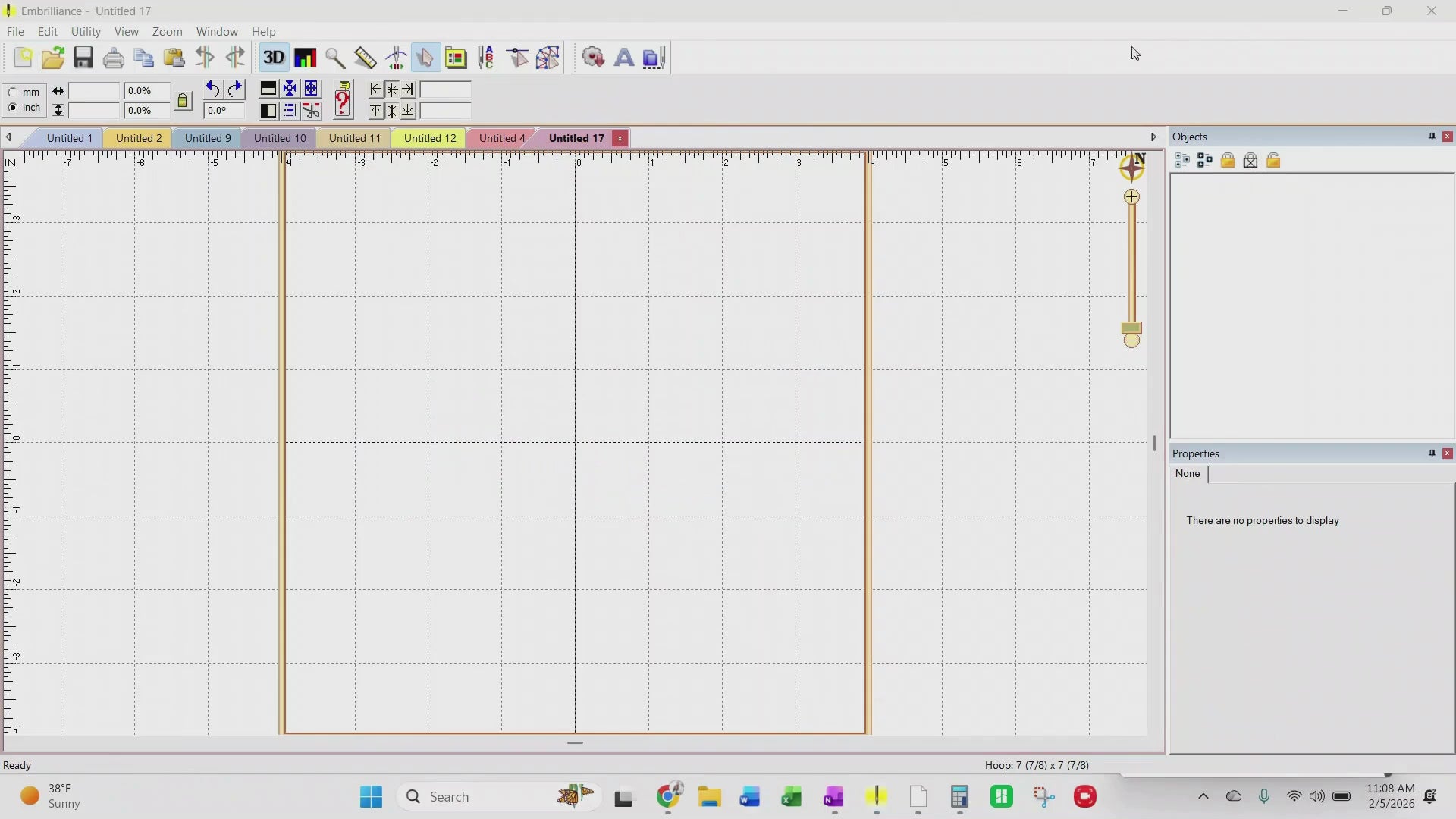Click the merge stitch file gear icon
Viewport: 1456px width, 819px height.
point(593,58)
